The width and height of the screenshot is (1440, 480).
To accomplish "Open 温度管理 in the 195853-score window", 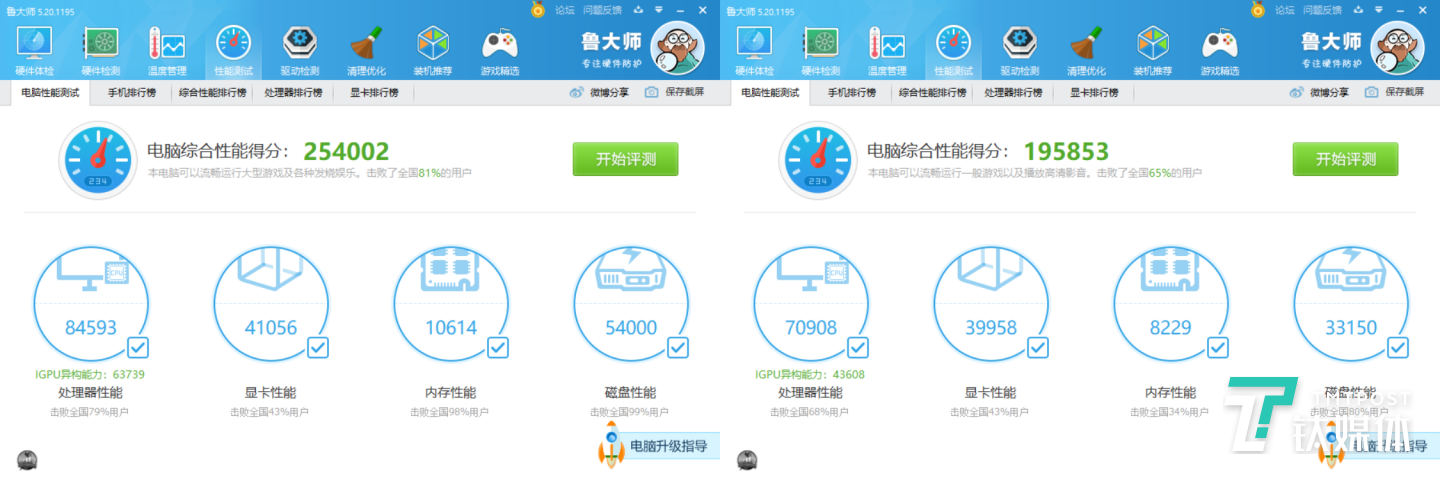I will point(887,50).
